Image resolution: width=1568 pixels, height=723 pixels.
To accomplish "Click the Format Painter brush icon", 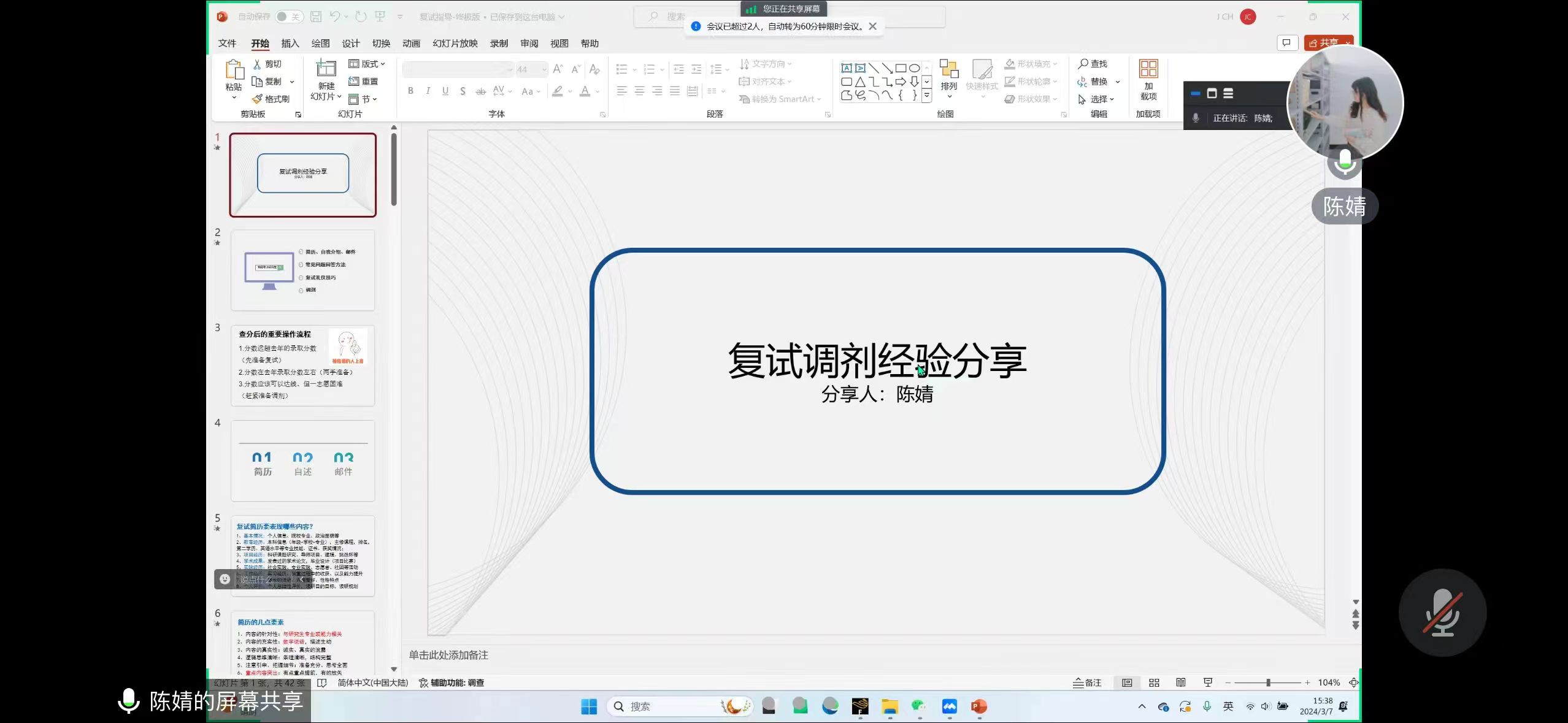I will coord(258,99).
